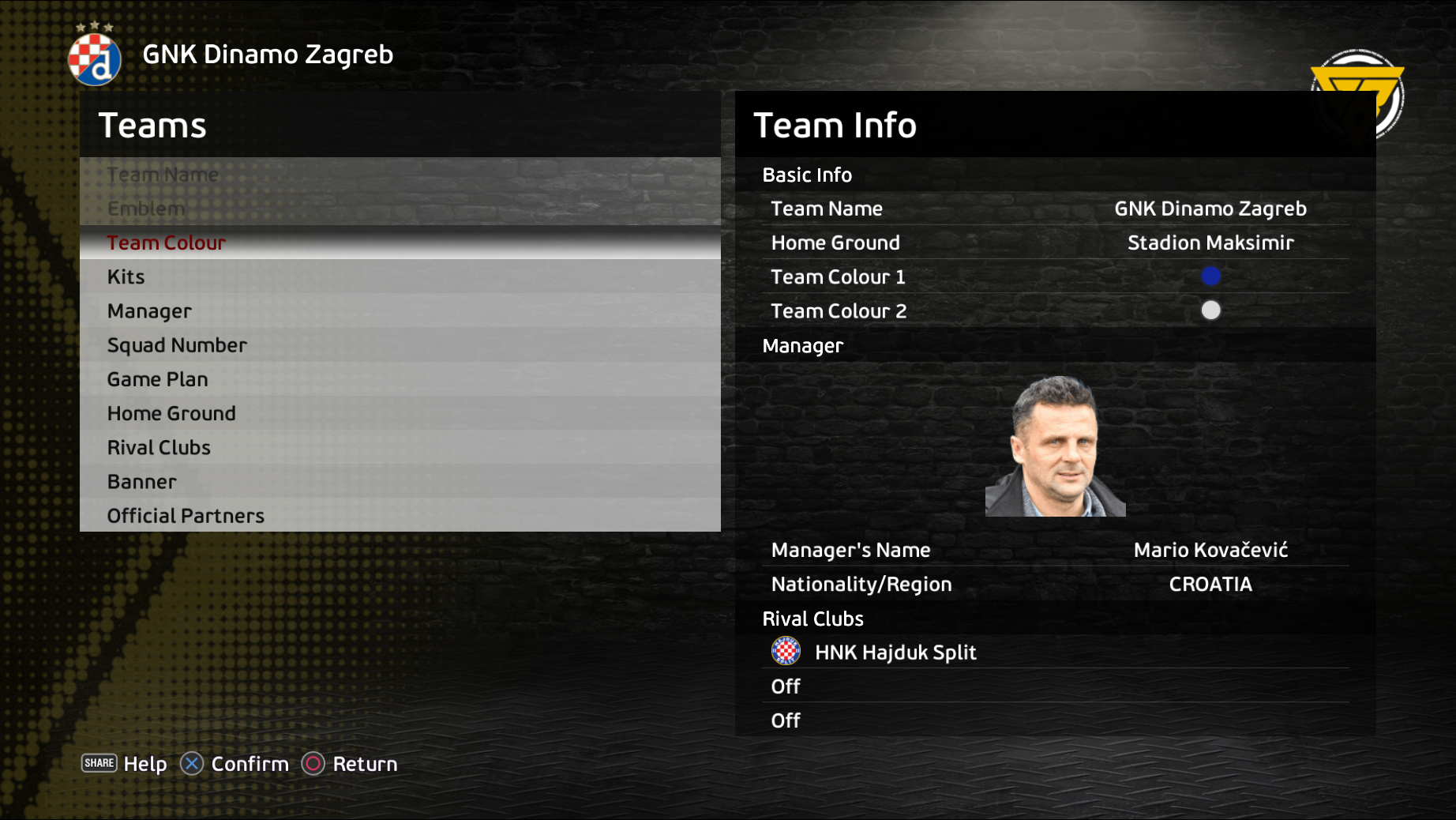The width and height of the screenshot is (1456, 820).
Task: Open the Rival Clubs entry
Action: tap(400, 446)
